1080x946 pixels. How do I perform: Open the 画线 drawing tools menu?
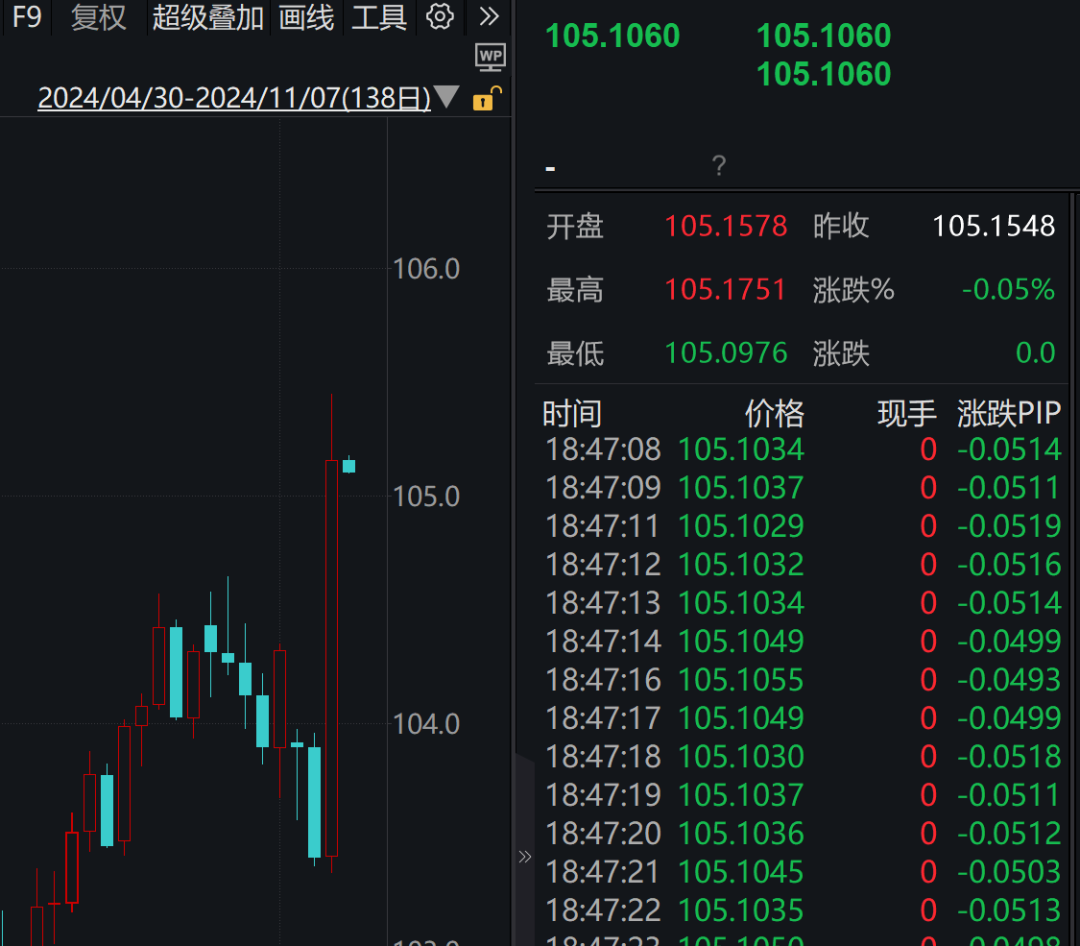[306, 17]
